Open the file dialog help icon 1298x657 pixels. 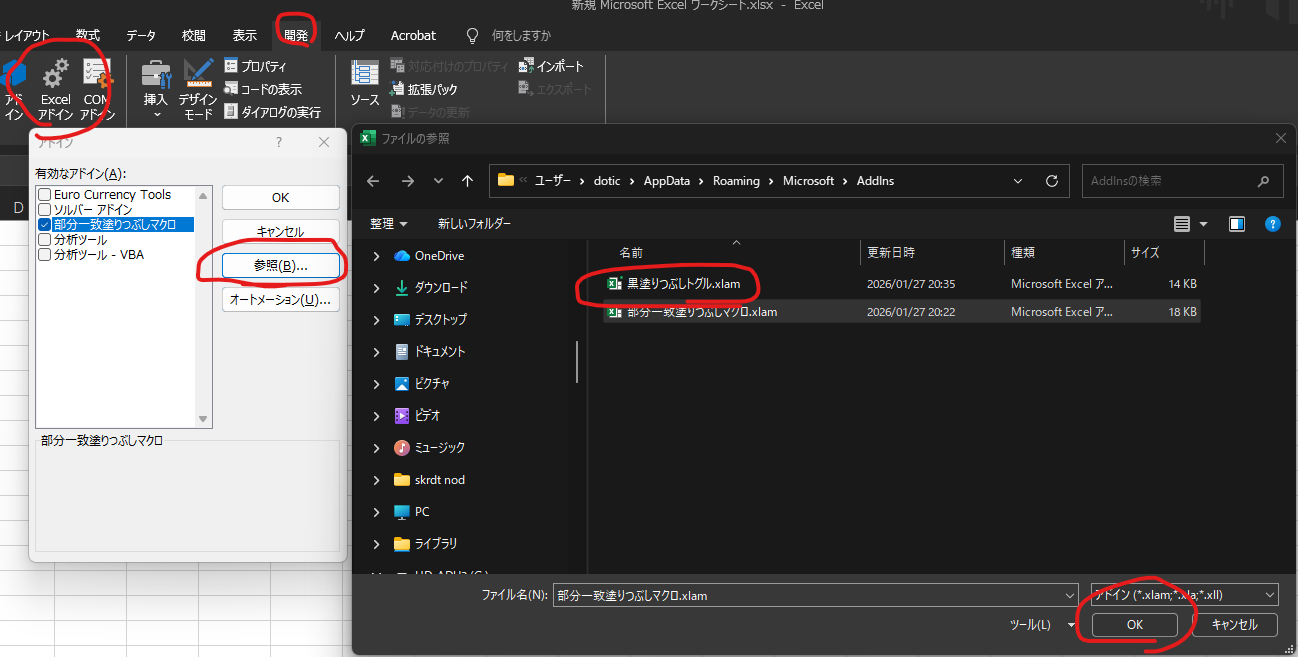pos(1272,224)
